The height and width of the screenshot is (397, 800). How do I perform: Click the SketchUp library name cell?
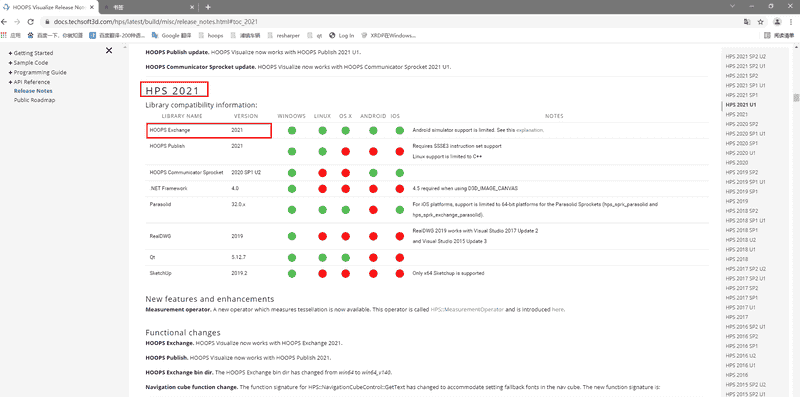pyautogui.click(x=160, y=273)
